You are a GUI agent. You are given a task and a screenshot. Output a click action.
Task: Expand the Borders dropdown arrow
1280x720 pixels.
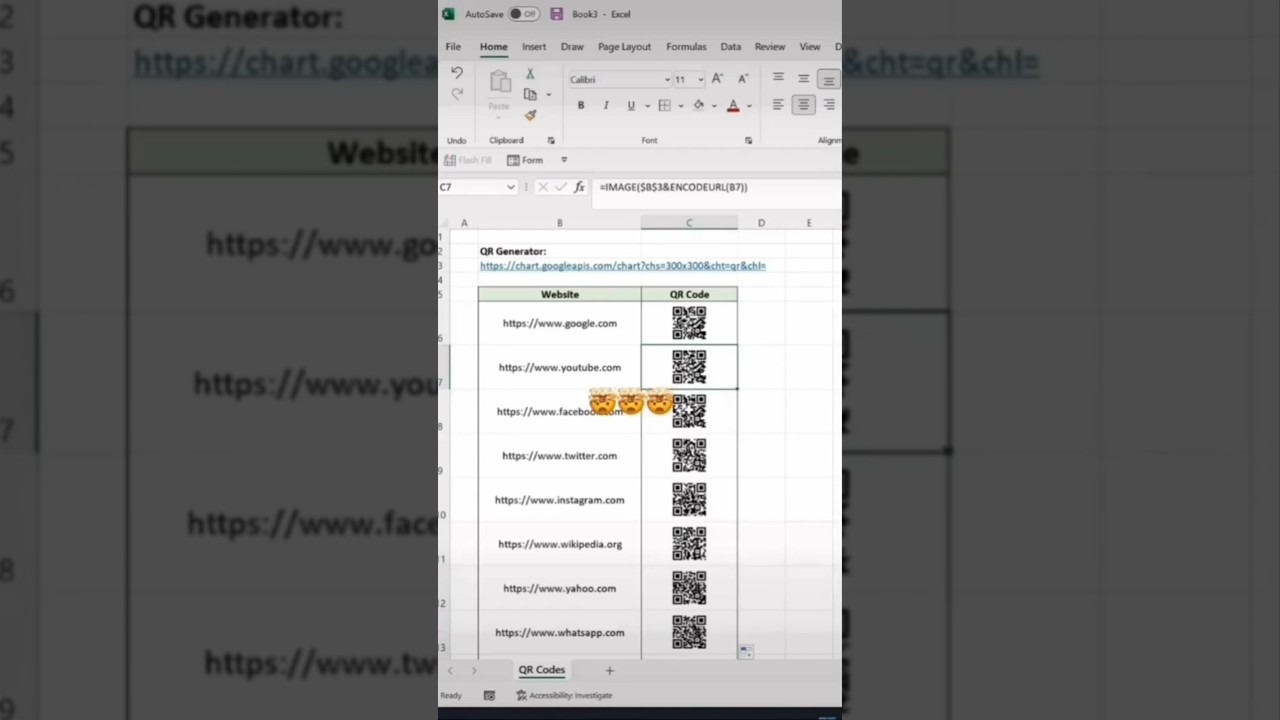tap(681, 105)
